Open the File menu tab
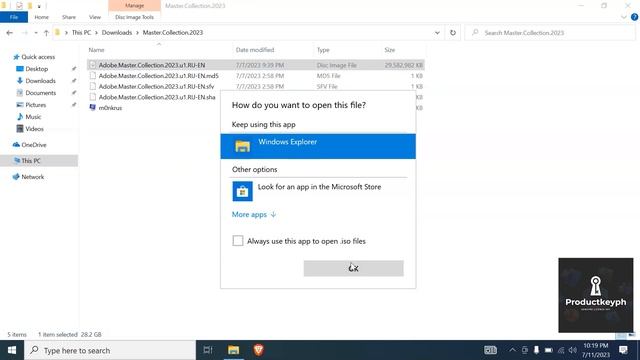This screenshot has width=640, height=360. (x=14, y=17)
